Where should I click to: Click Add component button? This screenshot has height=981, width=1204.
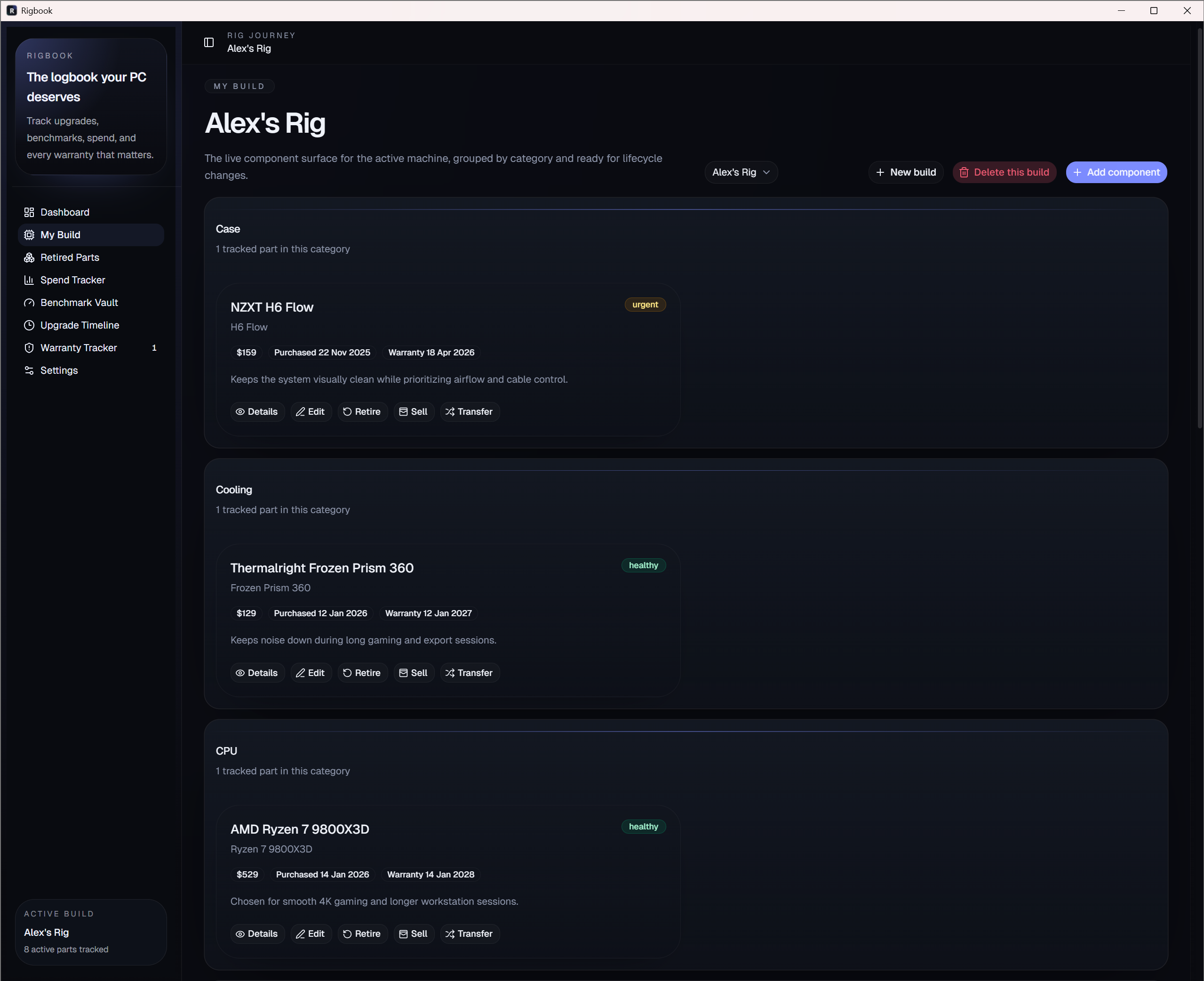[x=1116, y=172]
